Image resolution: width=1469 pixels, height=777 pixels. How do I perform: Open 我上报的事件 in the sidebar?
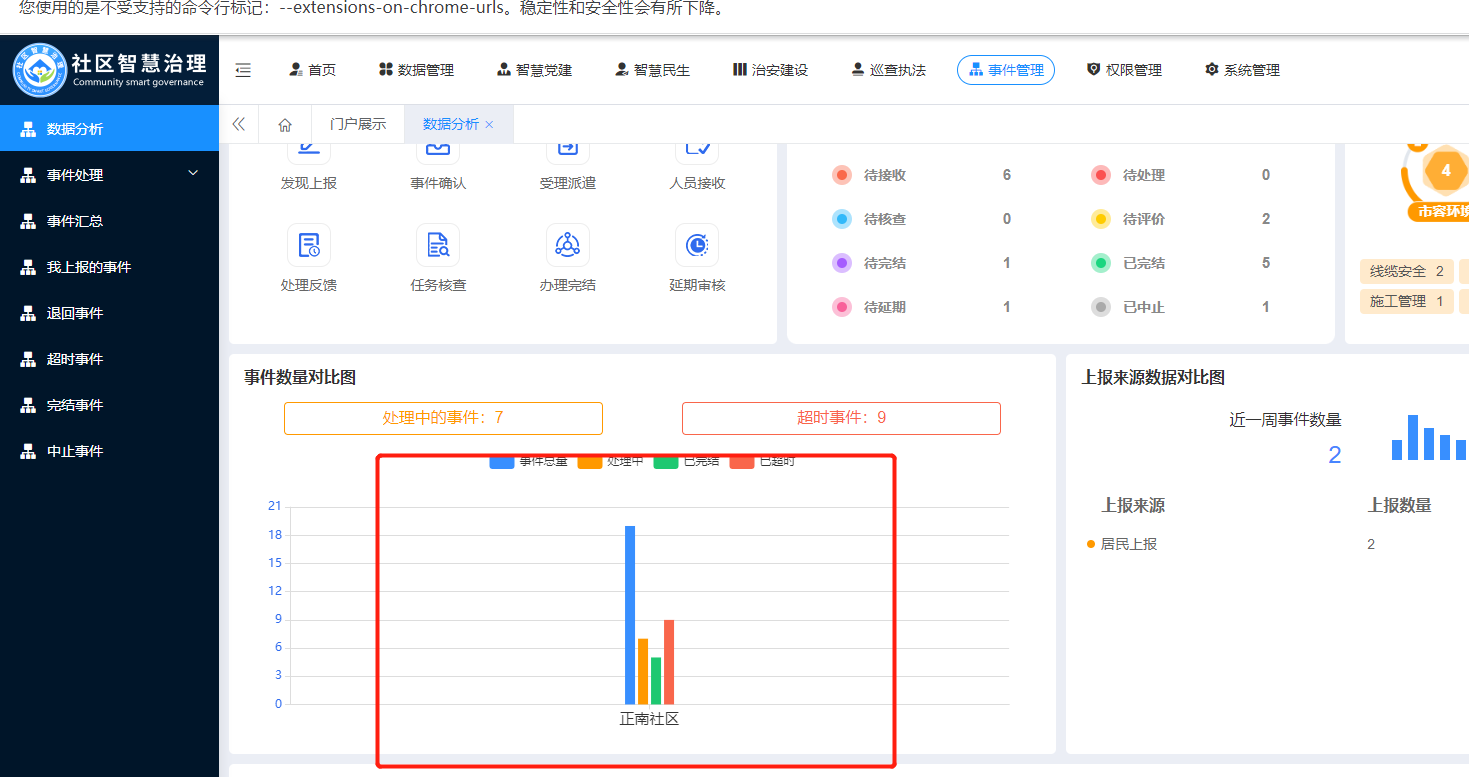(x=109, y=266)
